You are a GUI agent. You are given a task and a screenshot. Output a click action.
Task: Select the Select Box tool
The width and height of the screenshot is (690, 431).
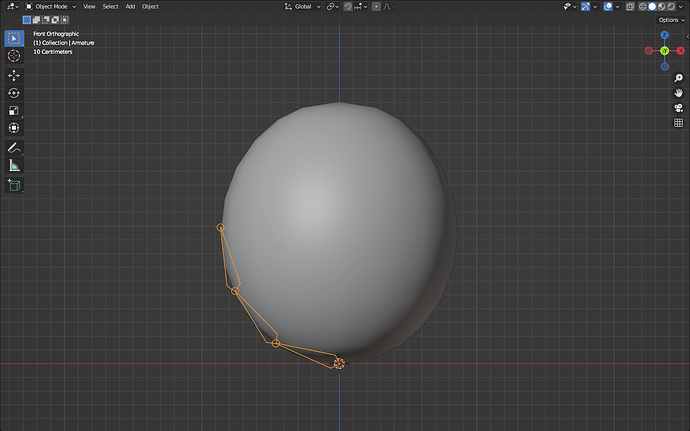click(14, 39)
